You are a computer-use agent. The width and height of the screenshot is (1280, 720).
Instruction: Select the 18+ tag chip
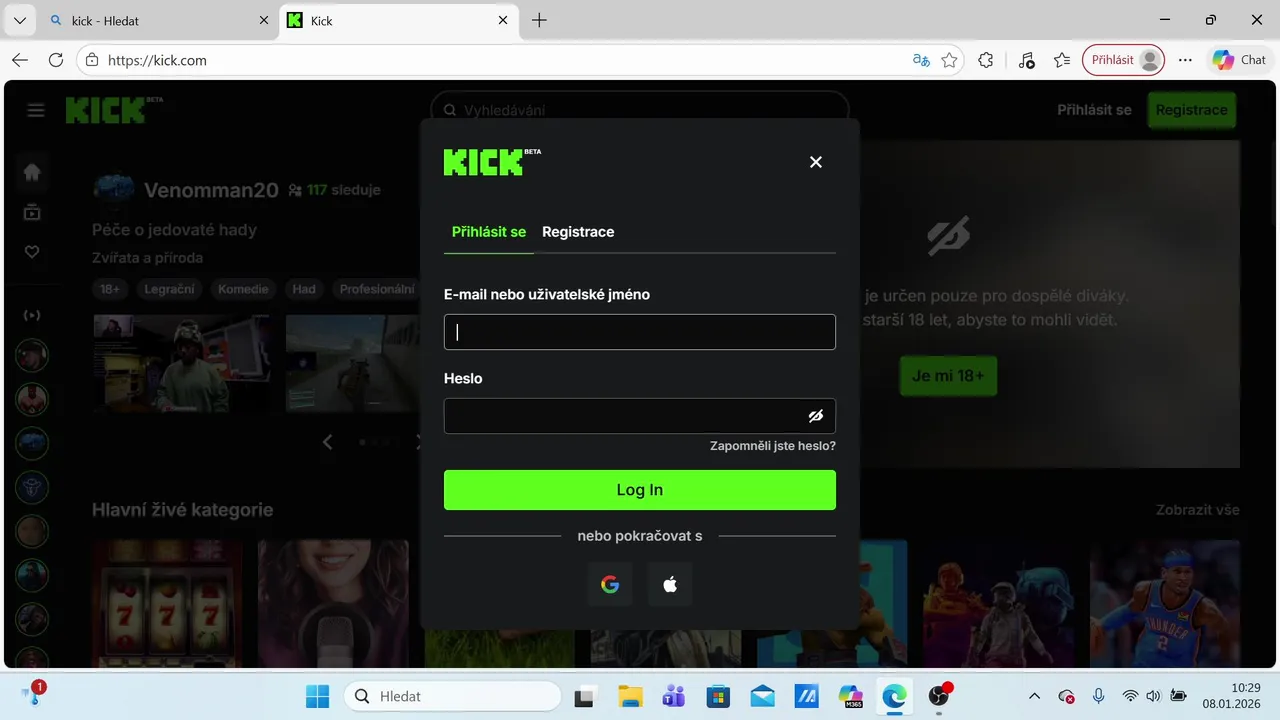coord(110,289)
